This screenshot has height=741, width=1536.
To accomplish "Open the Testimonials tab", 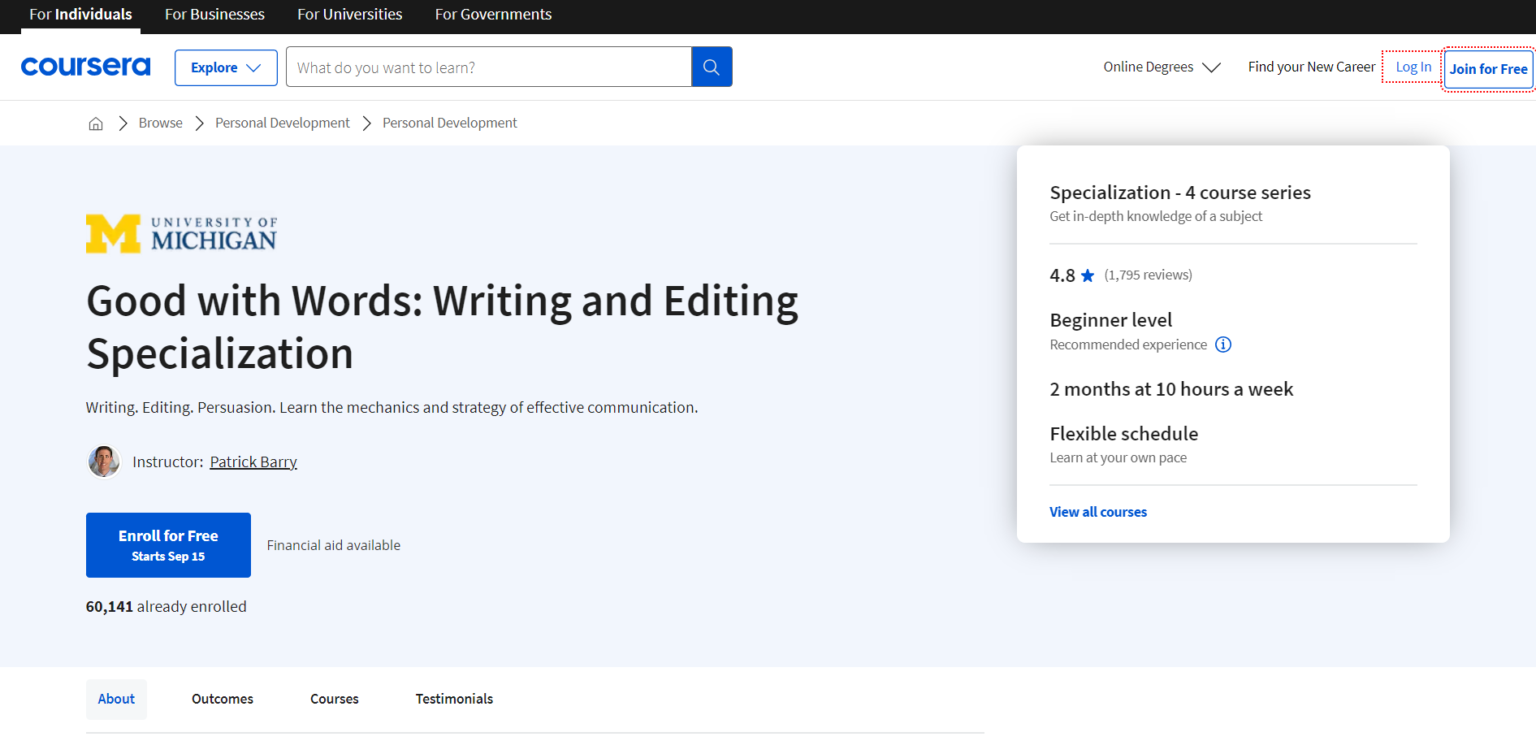I will click(454, 698).
